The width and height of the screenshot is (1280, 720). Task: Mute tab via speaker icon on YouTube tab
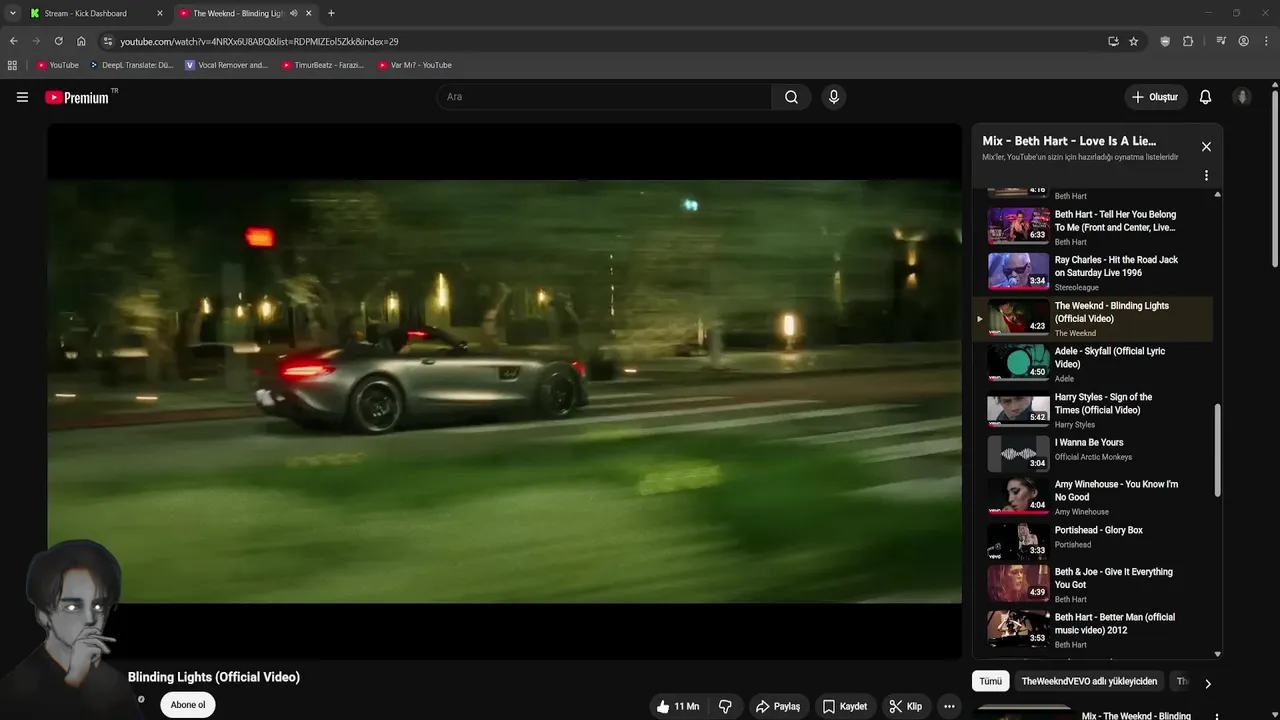tap(293, 13)
